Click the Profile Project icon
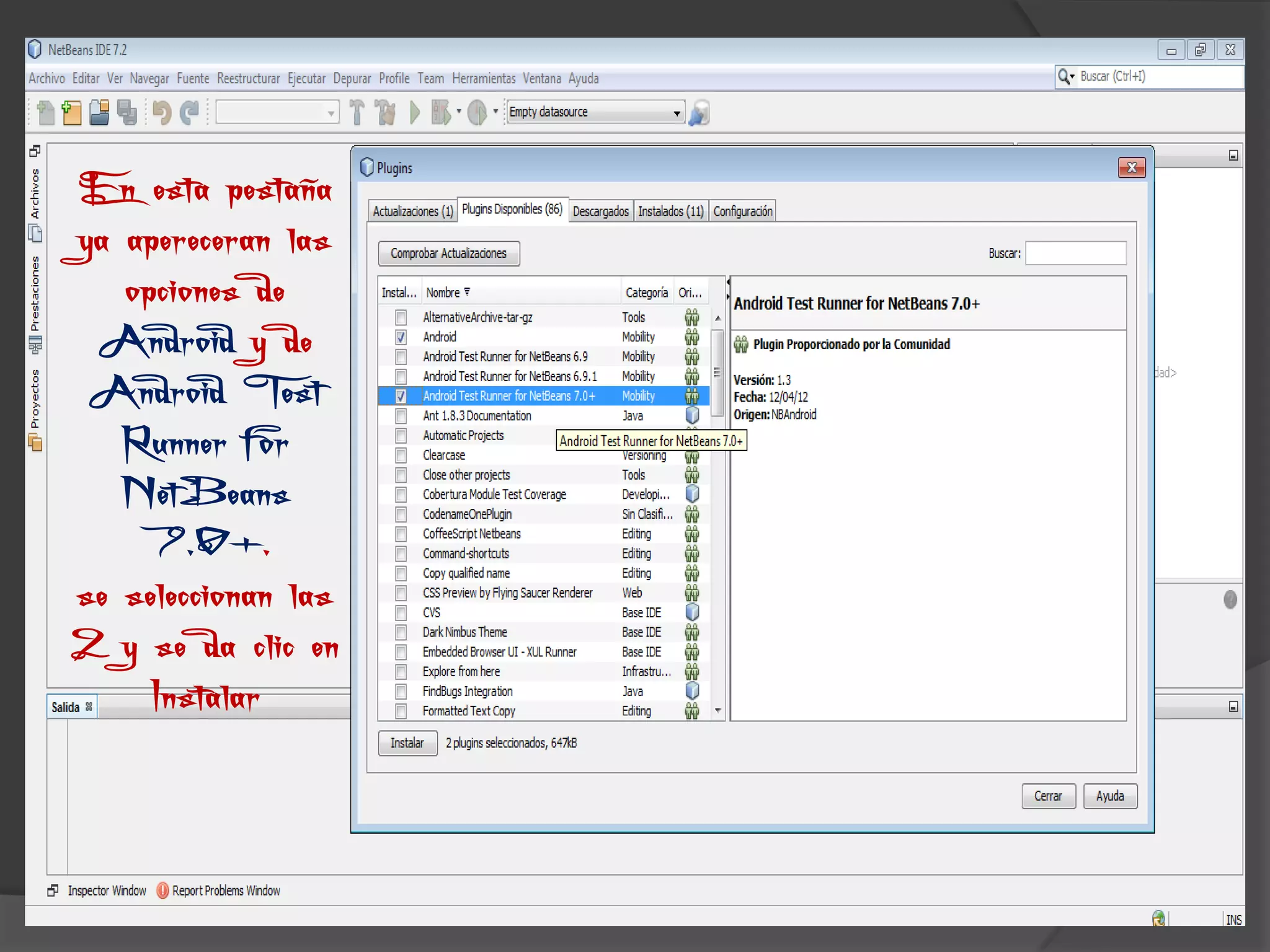Screen dimensions: 1270x952 pyautogui.click(x=477, y=113)
